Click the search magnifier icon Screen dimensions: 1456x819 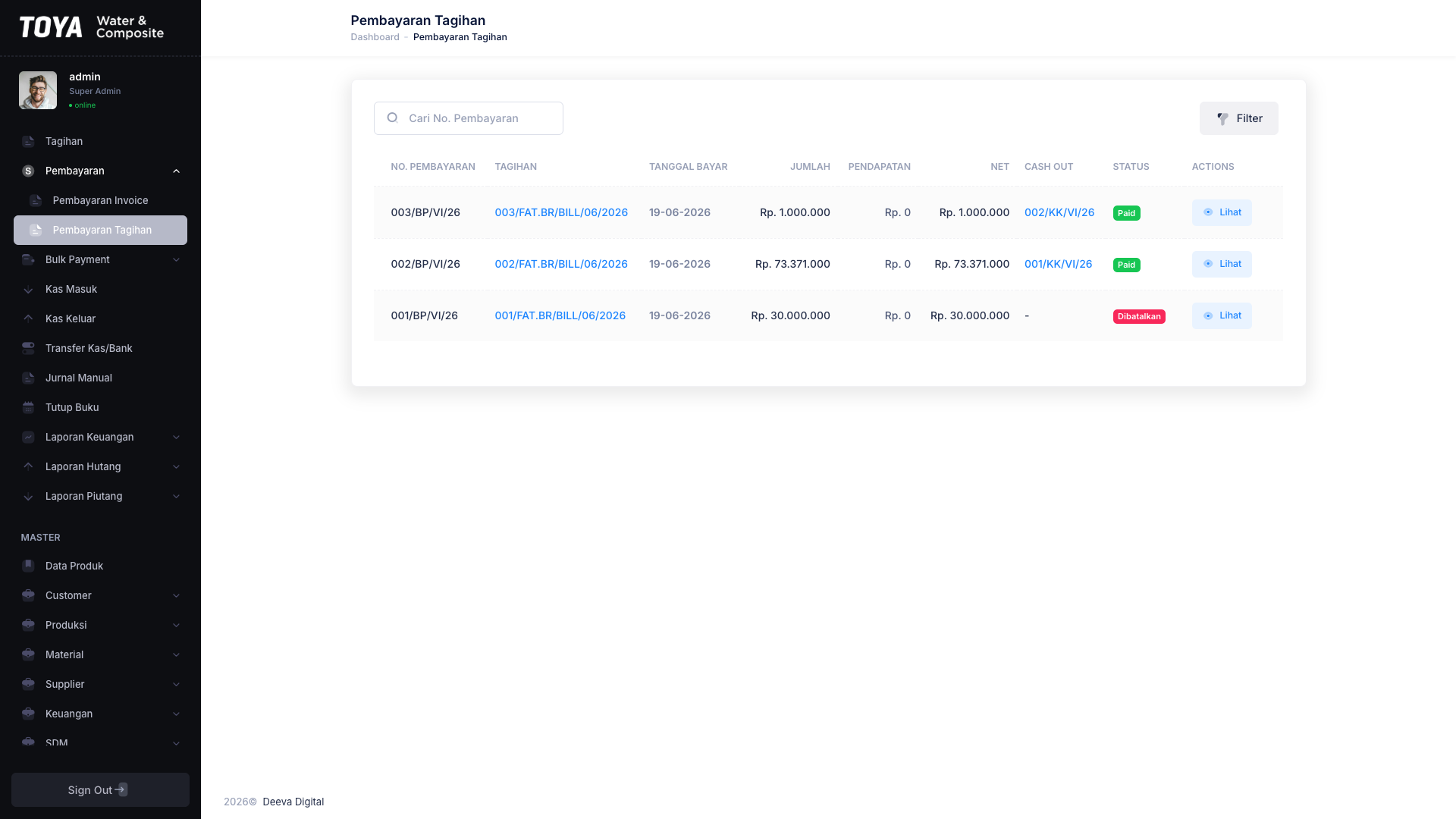coord(392,118)
